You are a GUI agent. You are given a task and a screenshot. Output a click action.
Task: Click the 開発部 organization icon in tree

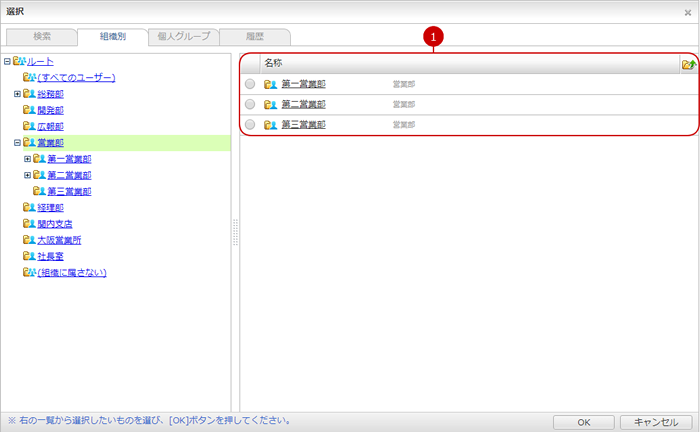tap(29, 110)
